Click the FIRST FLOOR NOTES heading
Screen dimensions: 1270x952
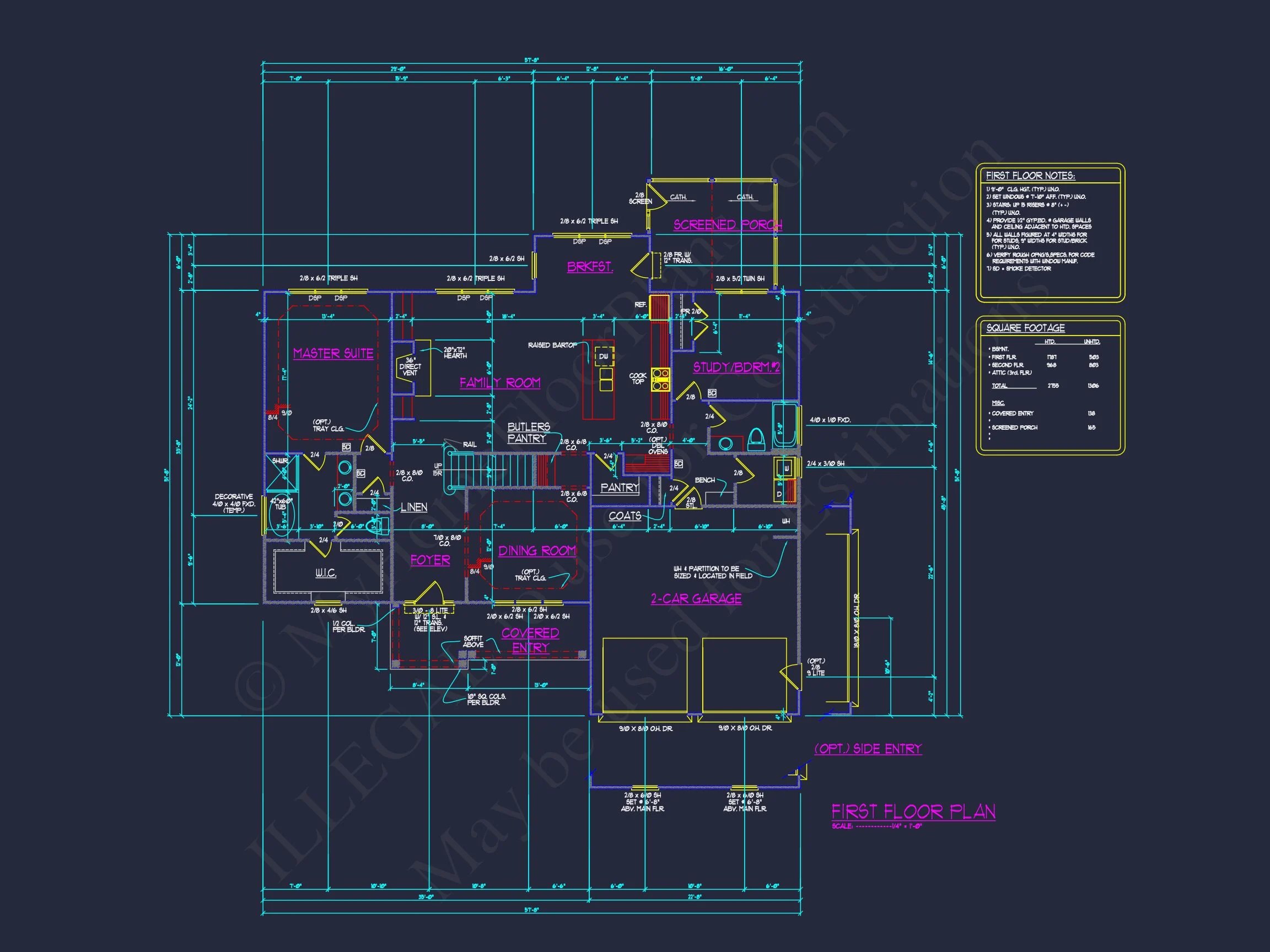point(1030,176)
